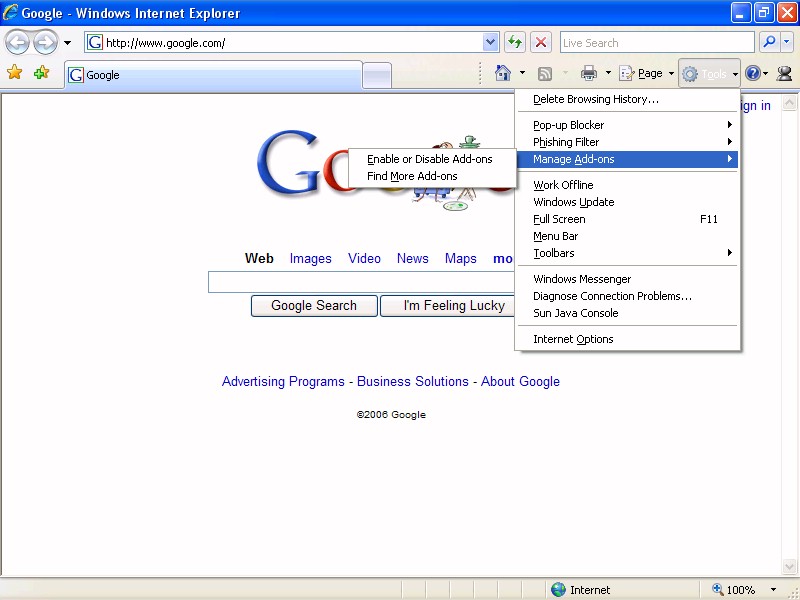Click the Live Search input field
The image size is (800, 600).
[657, 42]
